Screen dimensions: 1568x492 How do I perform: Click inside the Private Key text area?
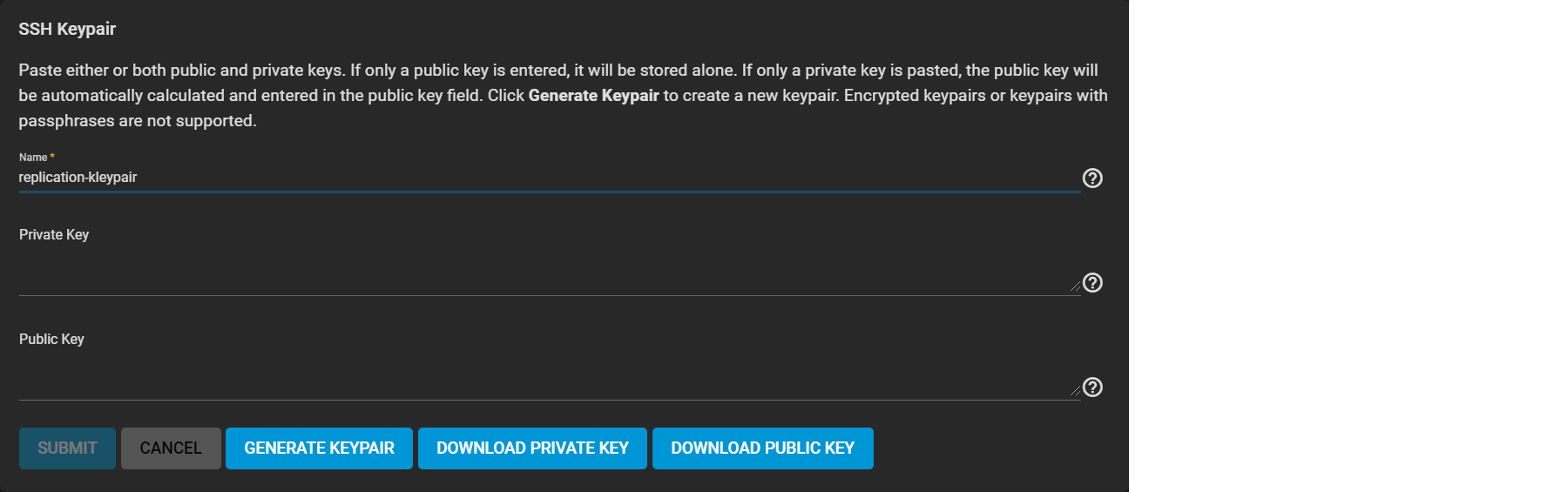(x=549, y=276)
